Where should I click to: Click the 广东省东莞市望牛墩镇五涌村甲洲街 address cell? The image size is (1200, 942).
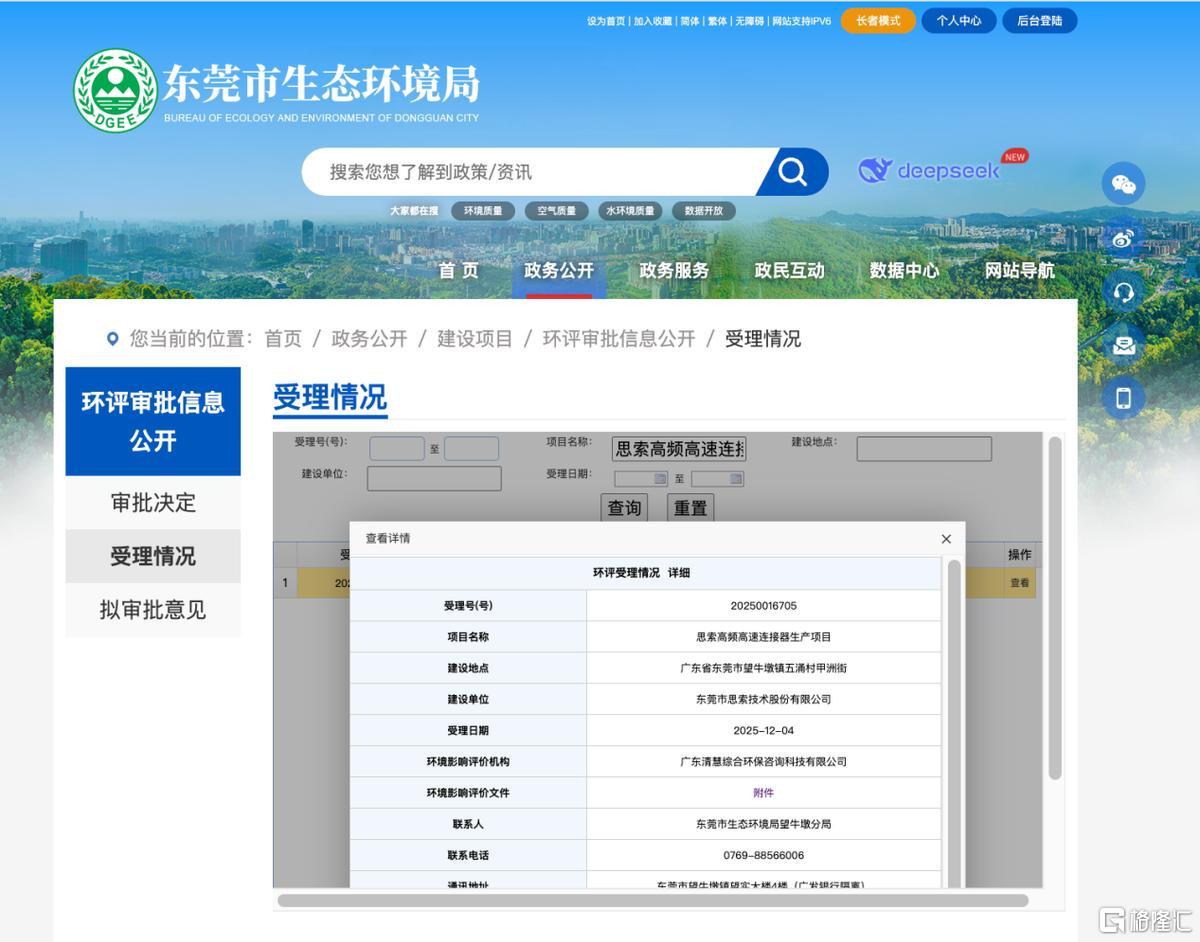pyautogui.click(x=763, y=668)
